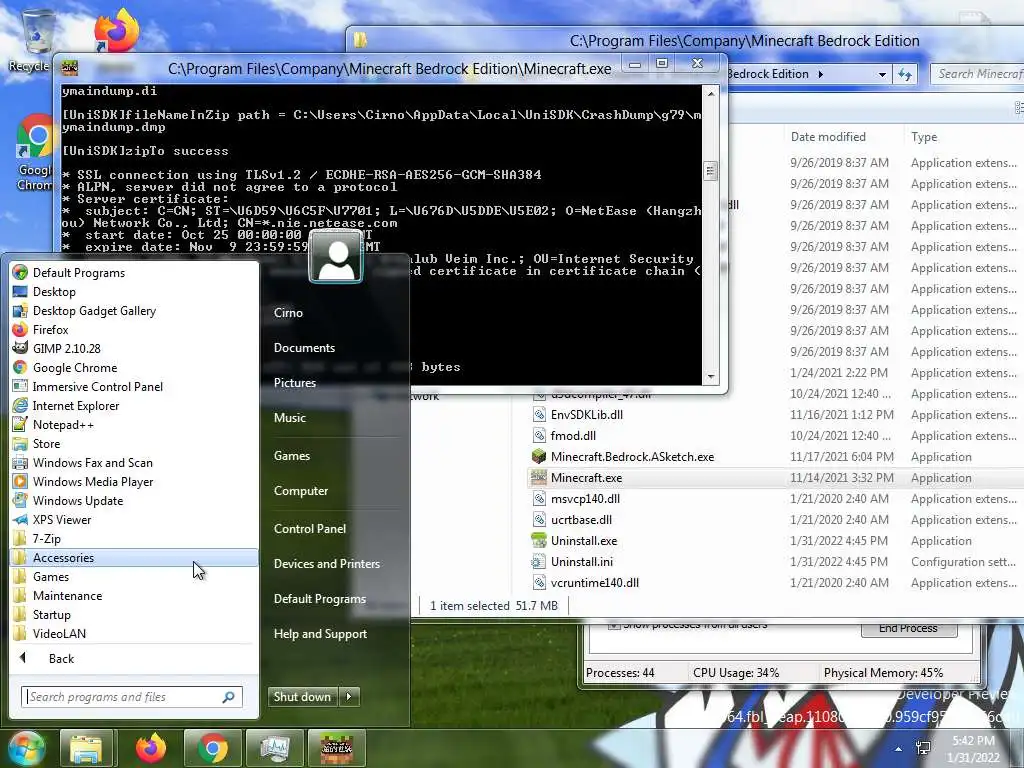
Task: Expand the VideoLAN folder
Action: click(134, 633)
